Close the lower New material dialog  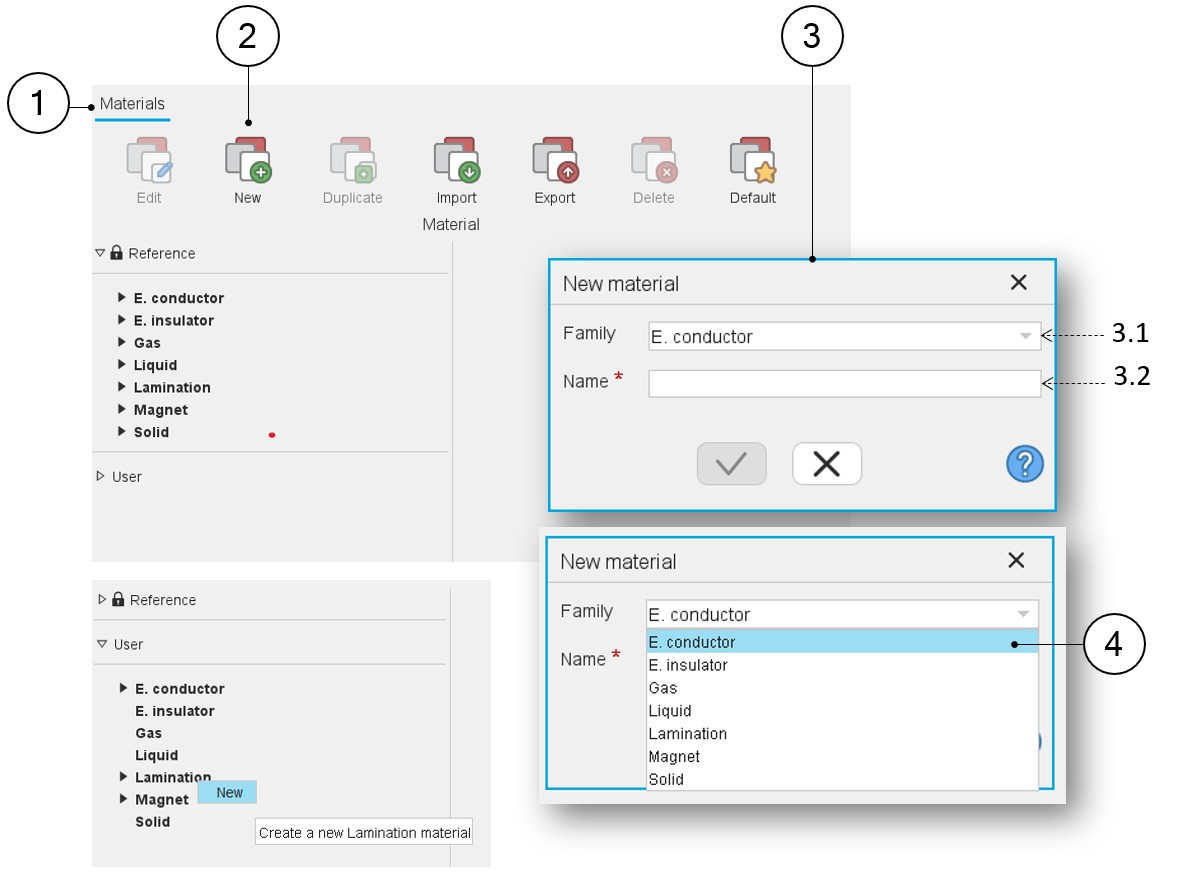pos(1016,560)
